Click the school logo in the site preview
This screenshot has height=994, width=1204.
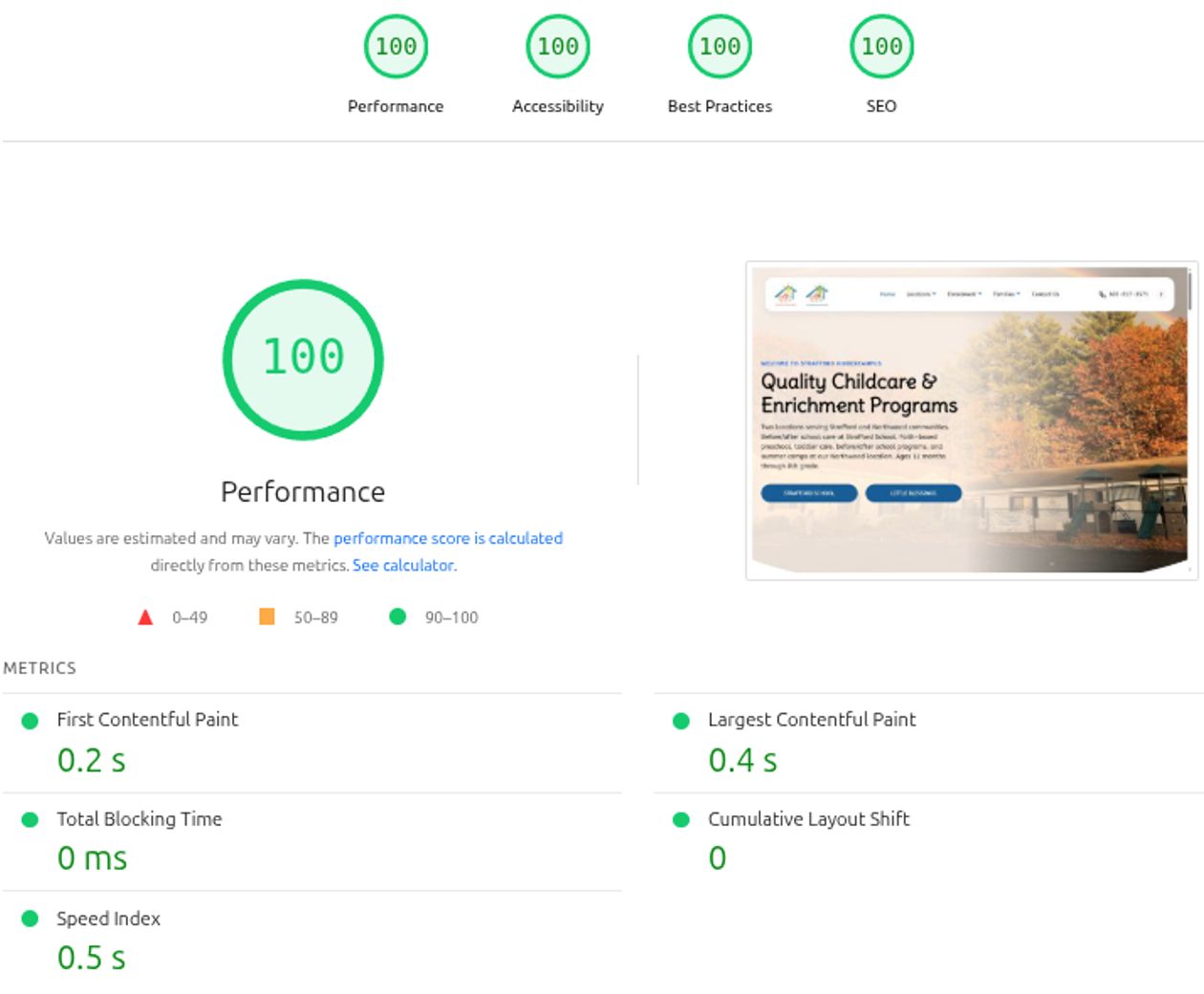(785, 294)
